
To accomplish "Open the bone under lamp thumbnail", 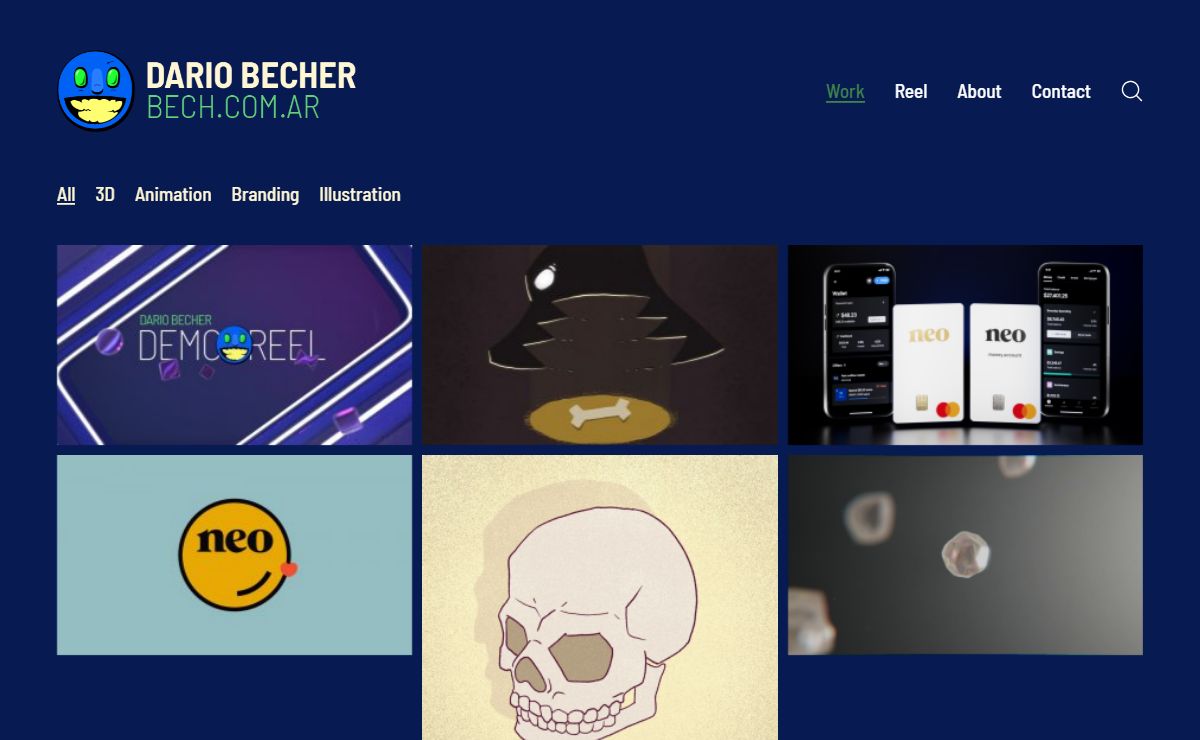I will 600,345.
